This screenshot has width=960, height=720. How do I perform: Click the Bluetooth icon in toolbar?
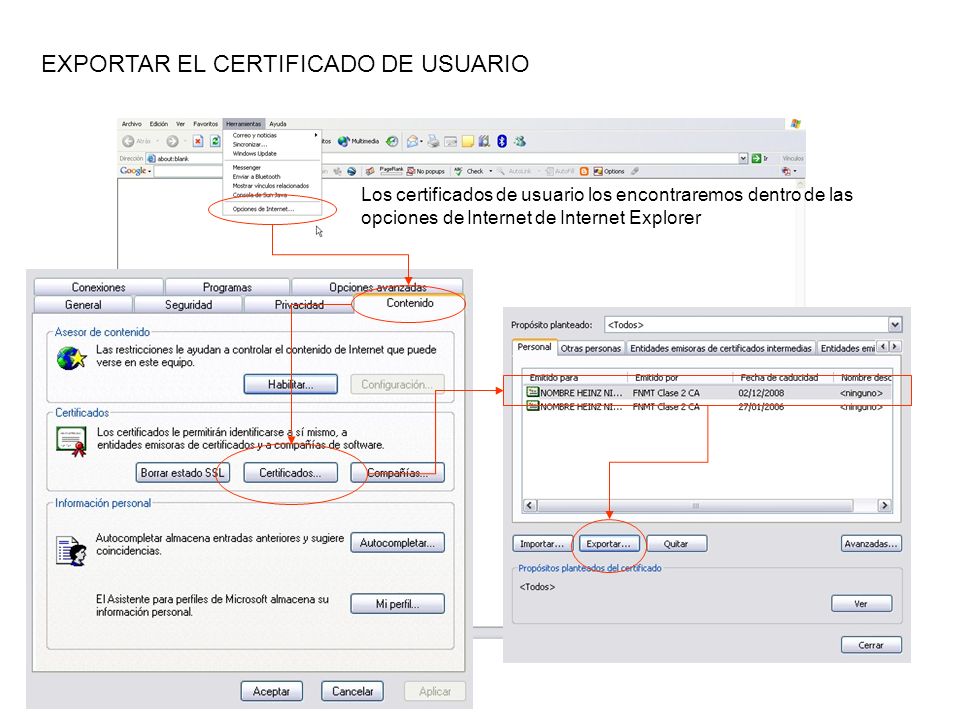click(502, 141)
